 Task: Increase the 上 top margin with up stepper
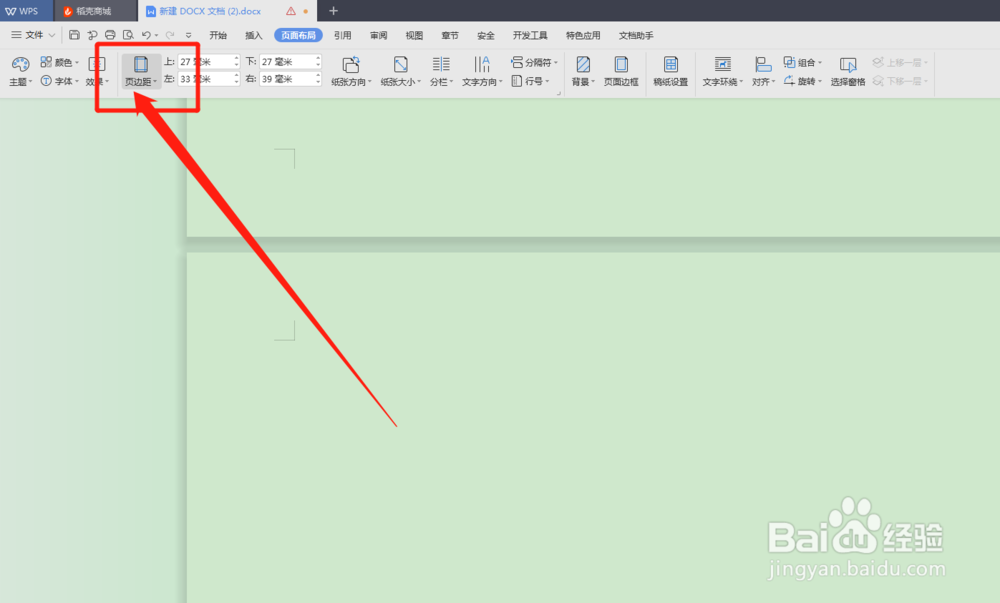click(x=236, y=58)
